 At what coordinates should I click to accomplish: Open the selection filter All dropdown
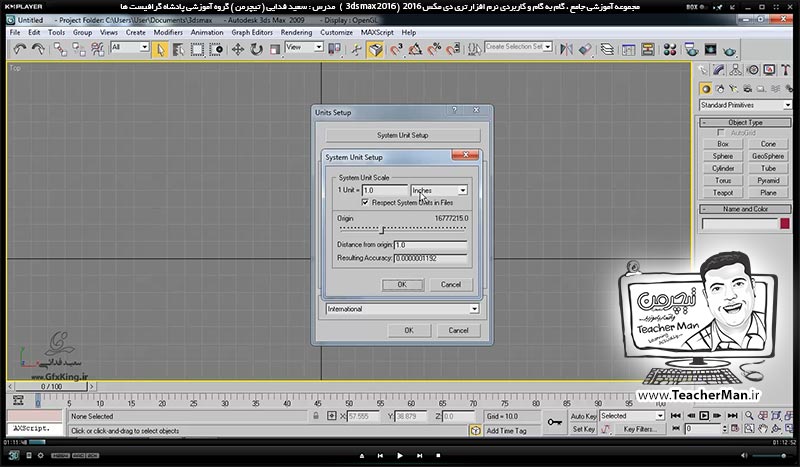[130, 47]
